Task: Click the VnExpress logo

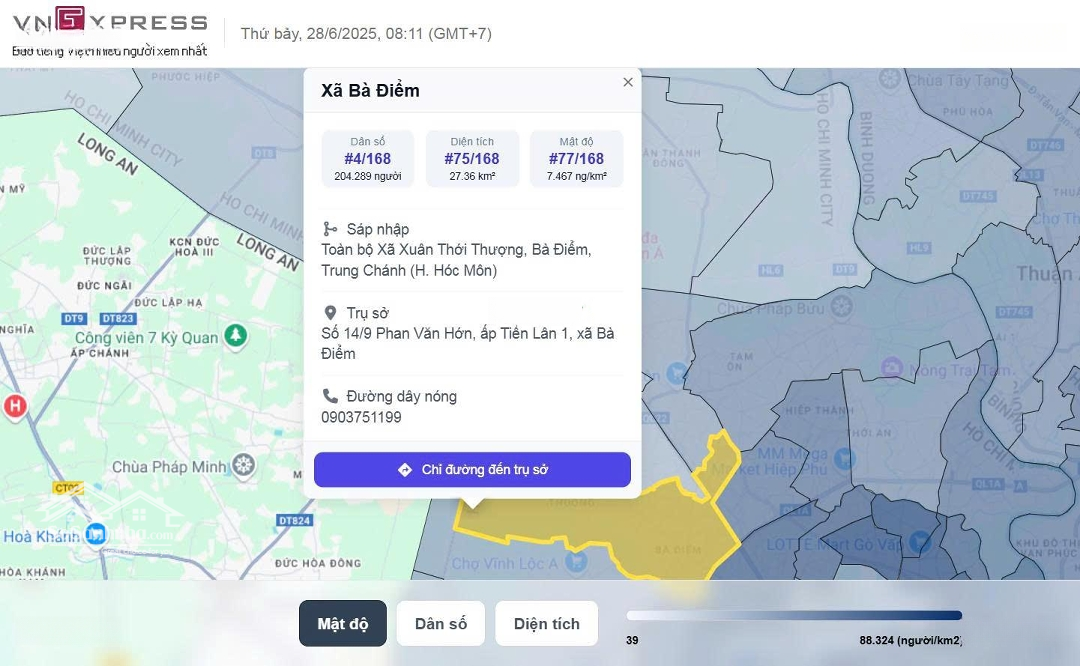Action: click(x=110, y=22)
